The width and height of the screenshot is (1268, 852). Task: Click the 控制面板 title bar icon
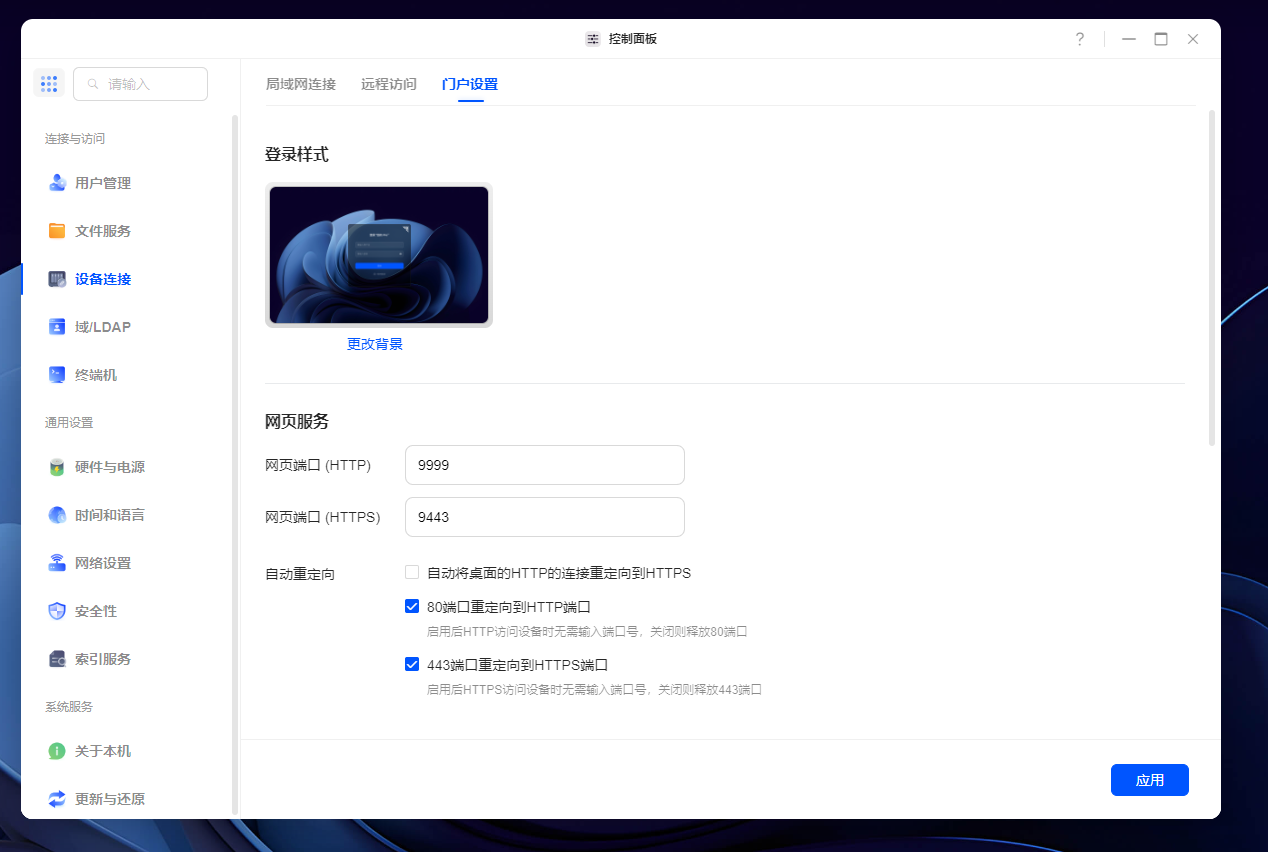pos(593,39)
